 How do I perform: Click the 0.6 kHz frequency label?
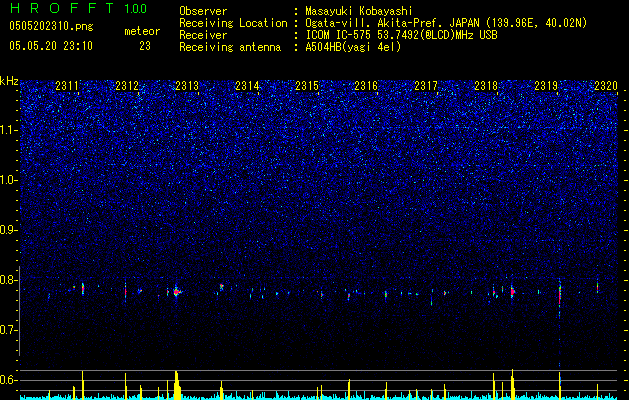click(x=9, y=380)
